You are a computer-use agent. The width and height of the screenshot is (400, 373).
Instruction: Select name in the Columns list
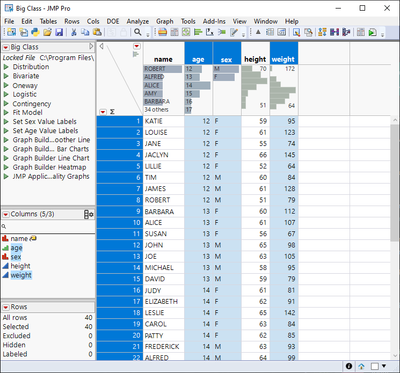19,239
